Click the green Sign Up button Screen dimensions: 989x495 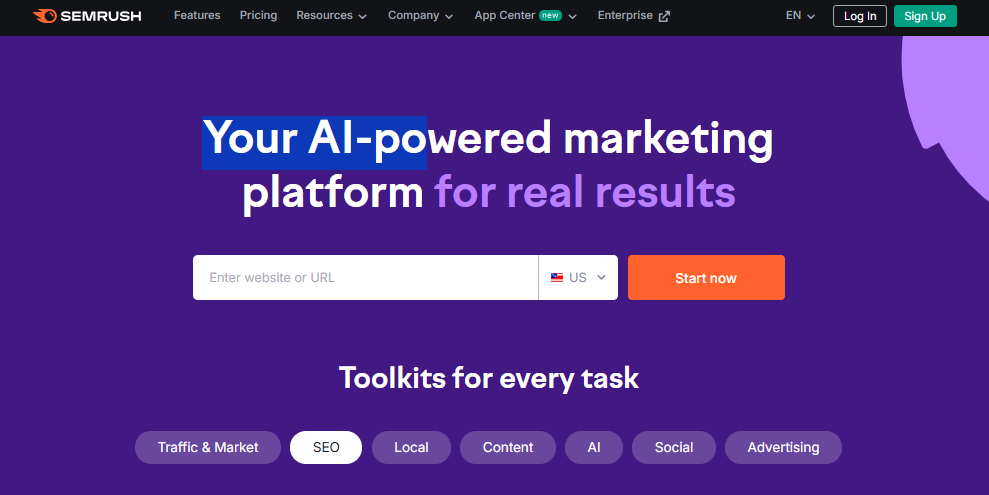pyautogui.click(x=925, y=16)
